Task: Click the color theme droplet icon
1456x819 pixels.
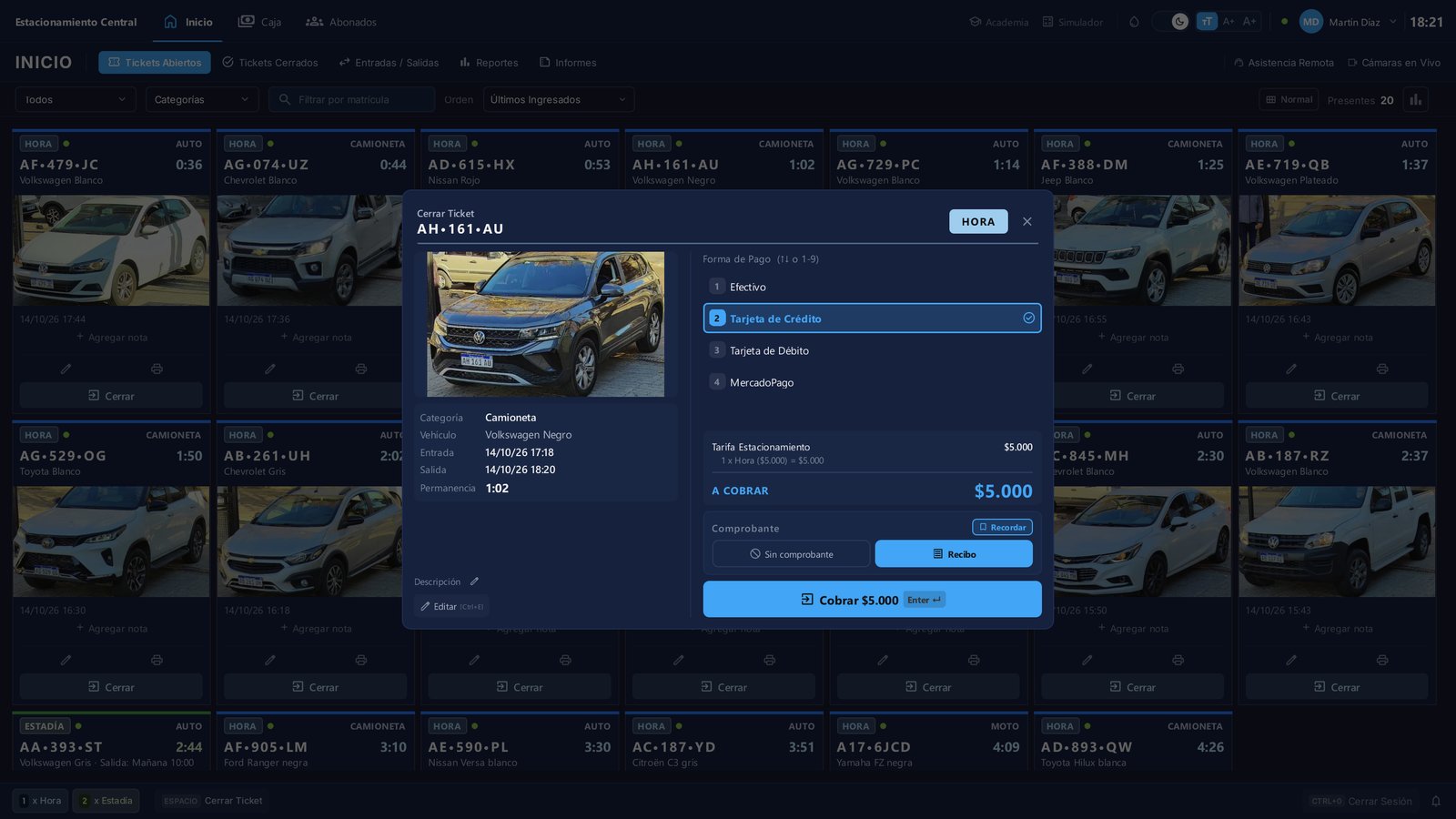Action: tap(1134, 22)
